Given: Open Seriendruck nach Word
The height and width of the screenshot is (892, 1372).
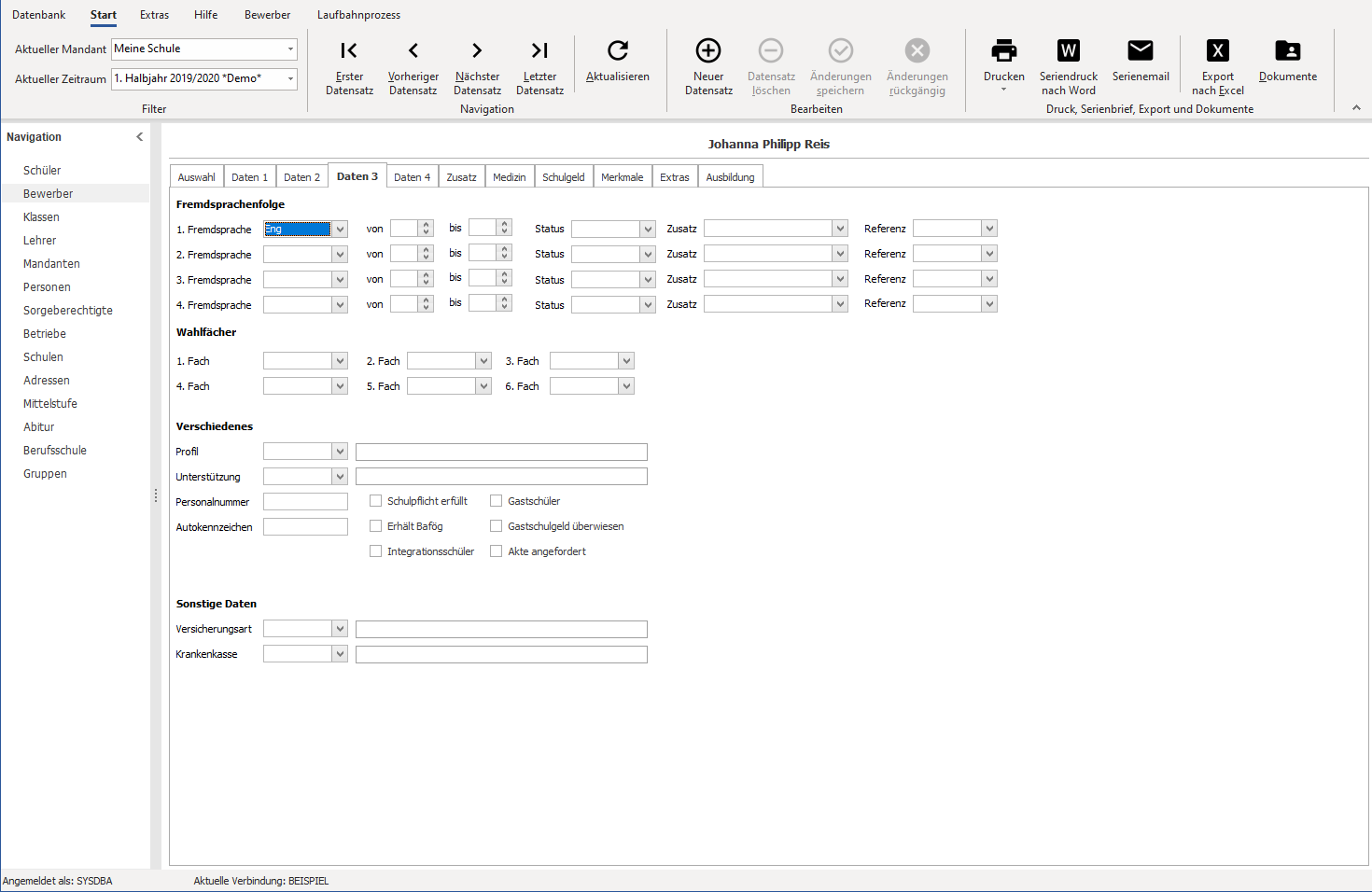Looking at the screenshot, I should [1069, 67].
